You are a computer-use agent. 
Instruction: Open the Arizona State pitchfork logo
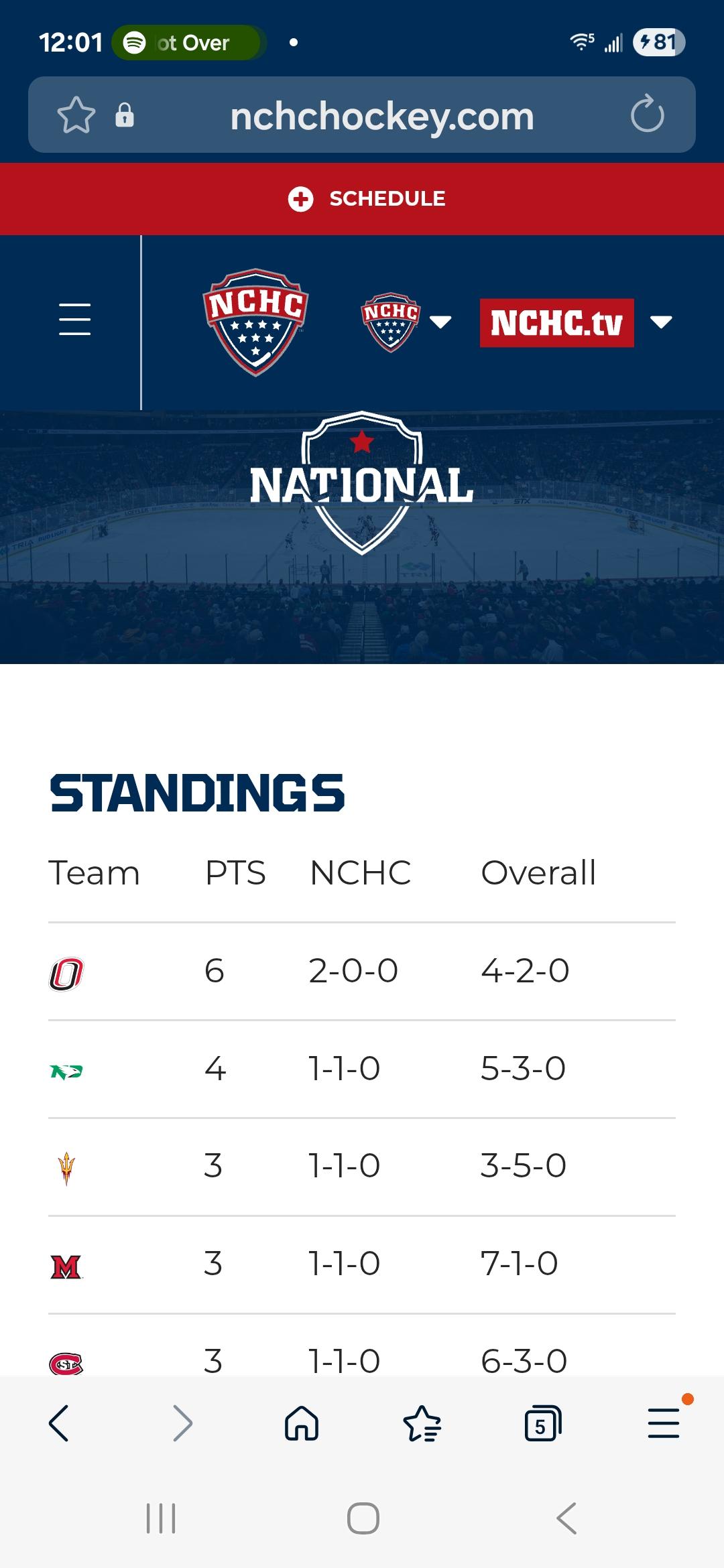pos(66,1168)
